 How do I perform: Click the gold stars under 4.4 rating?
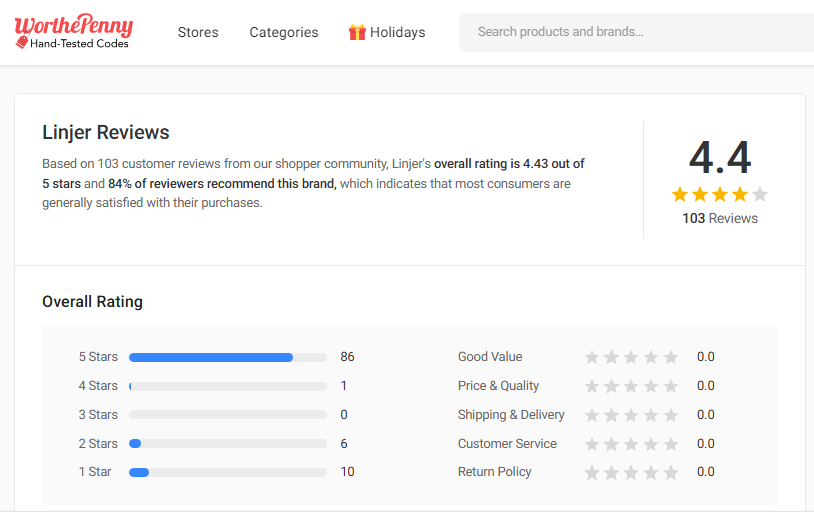coord(720,194)
